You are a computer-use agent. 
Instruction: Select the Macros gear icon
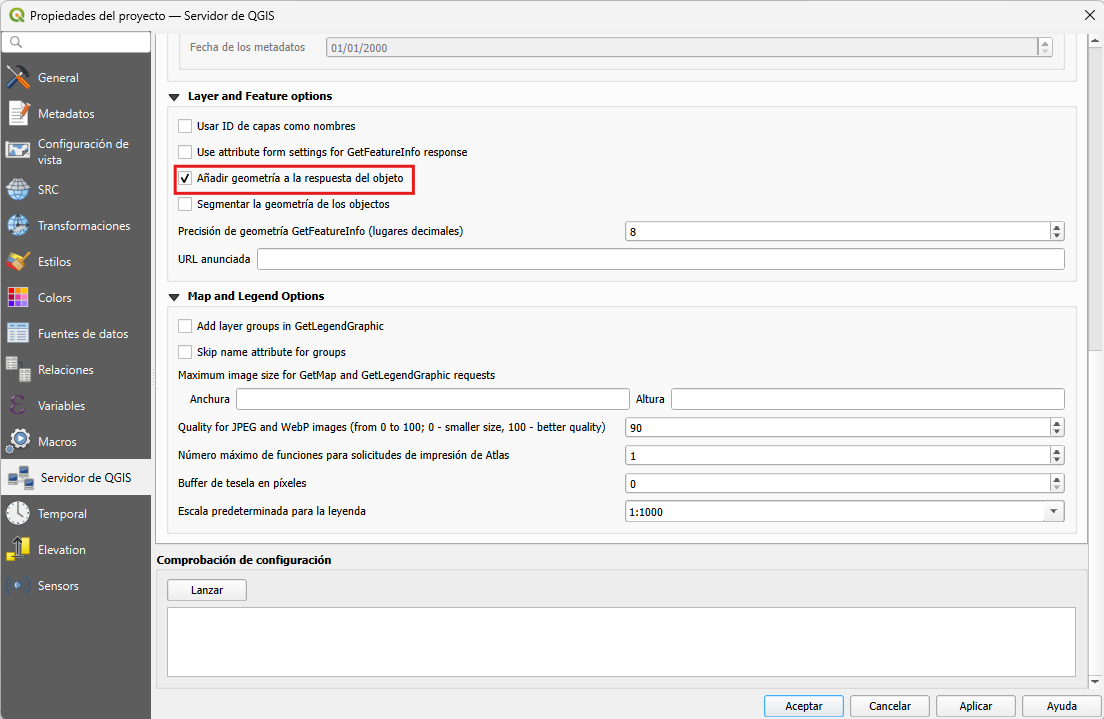18,442
